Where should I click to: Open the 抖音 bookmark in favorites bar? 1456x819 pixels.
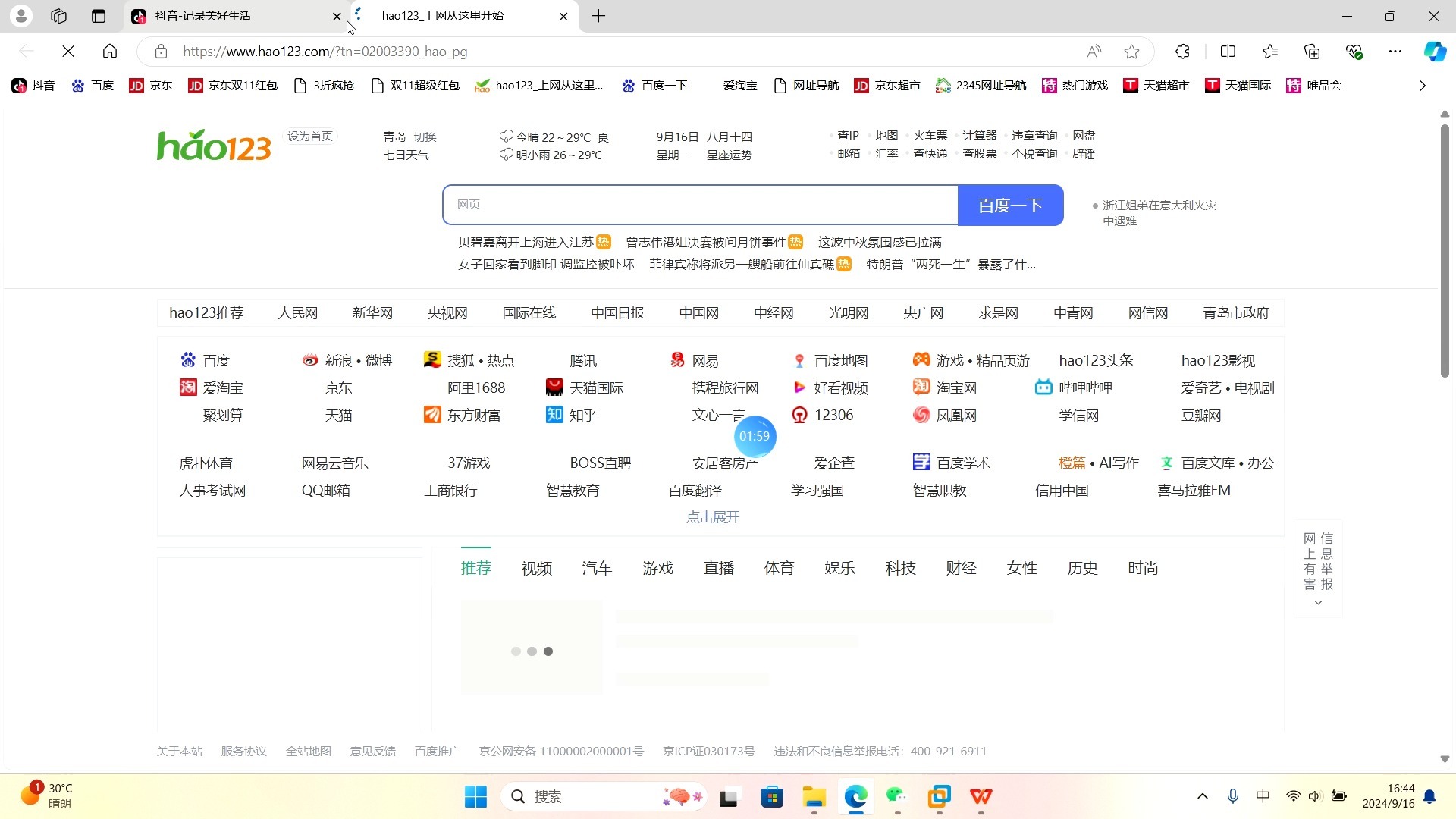pyautogui.click(x=33, y=86)
